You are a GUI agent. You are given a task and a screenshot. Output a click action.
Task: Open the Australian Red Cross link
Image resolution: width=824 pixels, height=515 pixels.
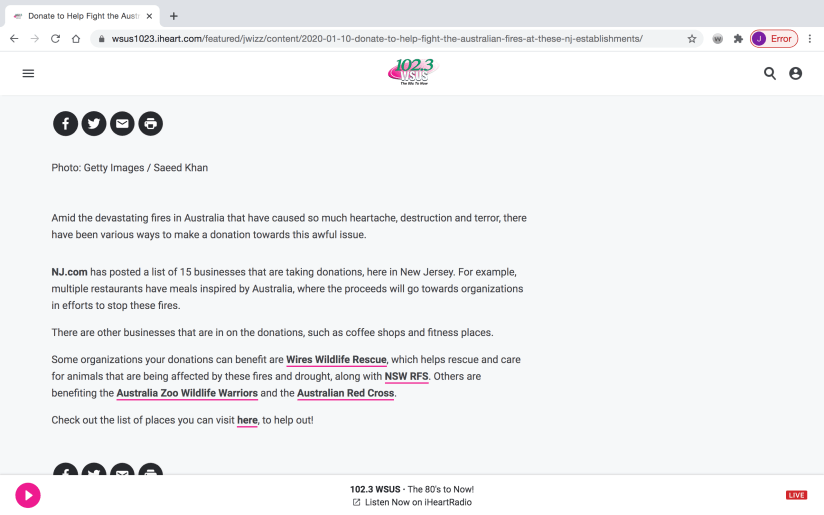[x=346, y=394]
